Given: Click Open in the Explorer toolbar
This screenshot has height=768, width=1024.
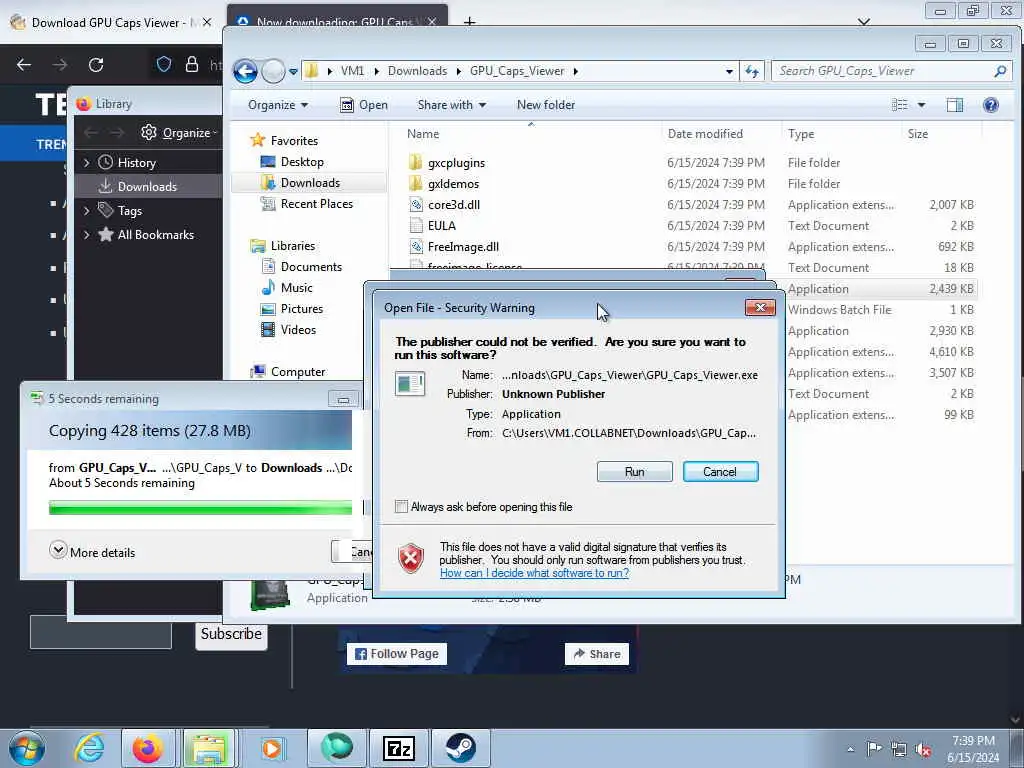Looking at the screenshot, I should click(364, 105).
